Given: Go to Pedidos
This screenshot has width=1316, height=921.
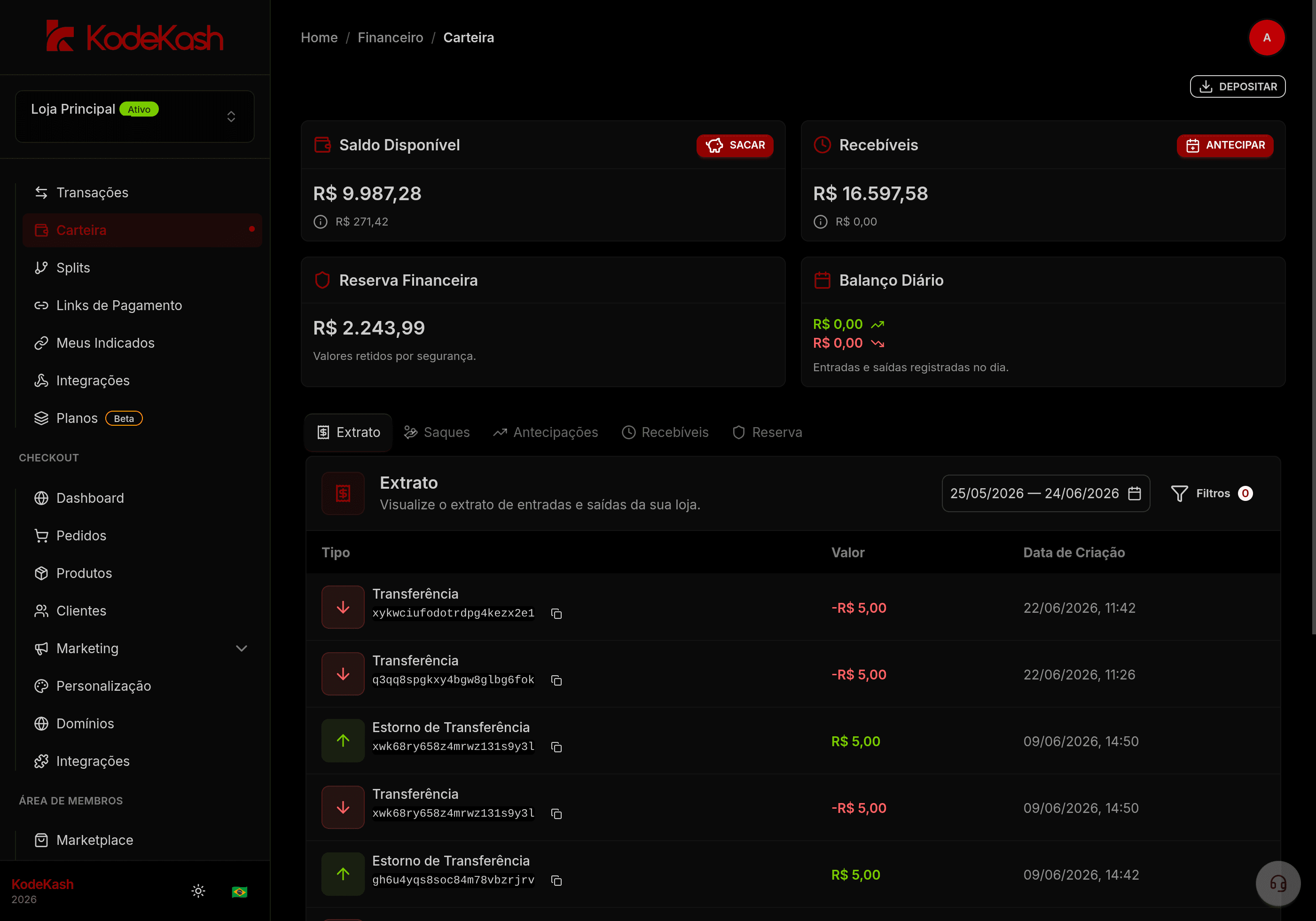Looking at the screenshot, I should tap(142, 535).
